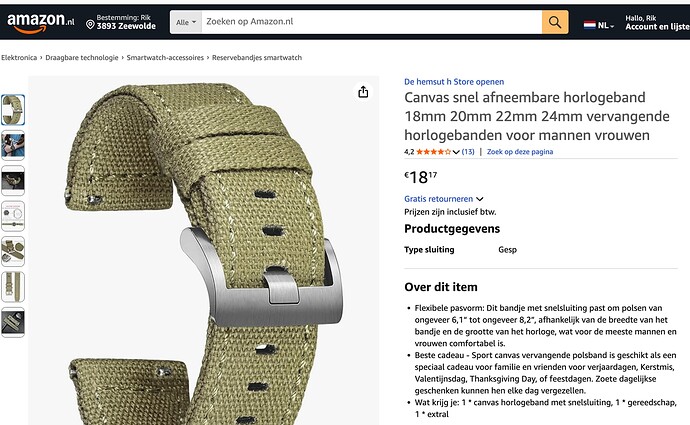
Task: Select the last thumbnail in the sidebar
Action: point(13,322)
